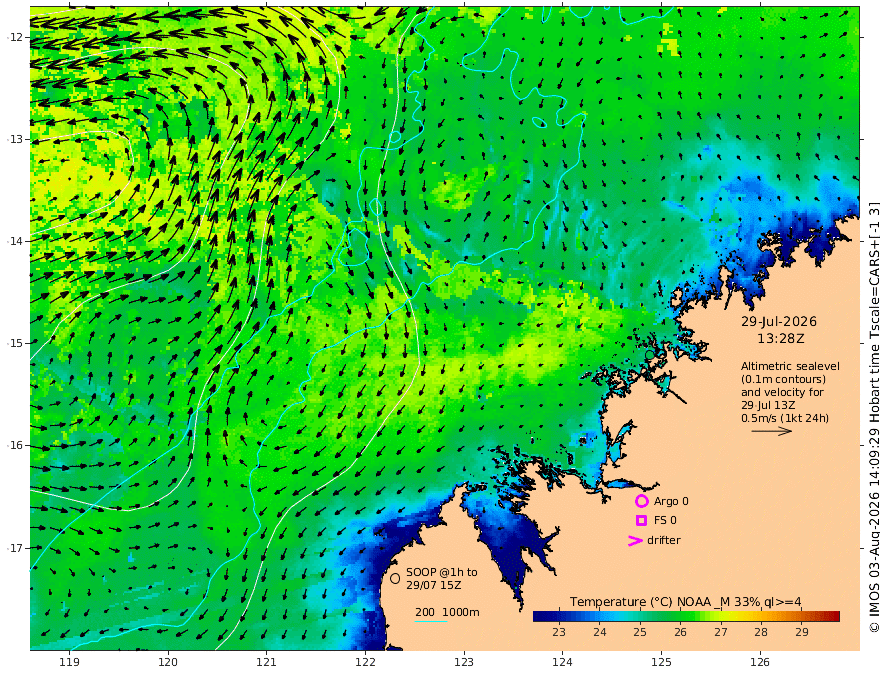Click longitude label 121 on bottom axis

[x=267, y=662]
